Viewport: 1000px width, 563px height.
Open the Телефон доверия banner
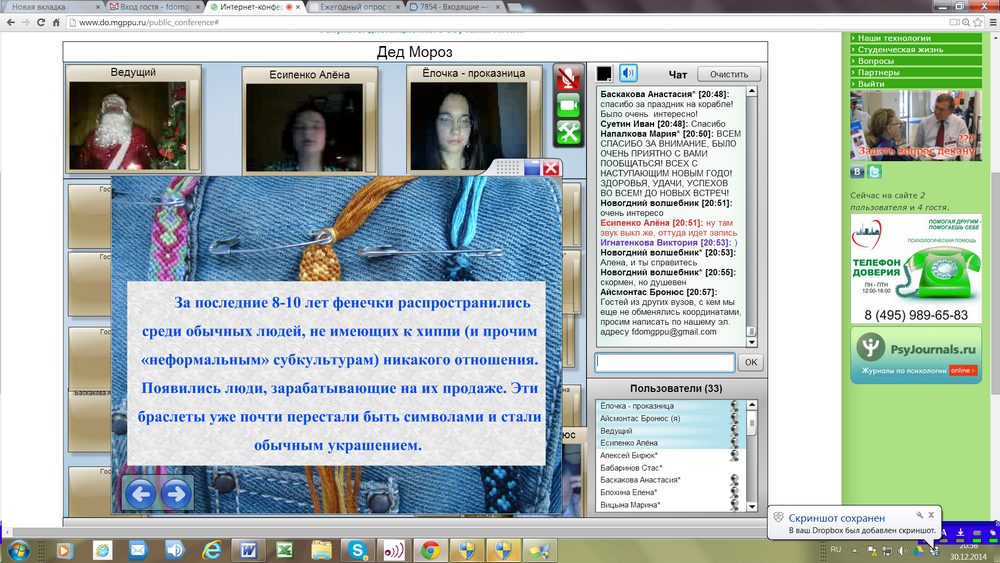pyautogui.click(x=916, y=268)
